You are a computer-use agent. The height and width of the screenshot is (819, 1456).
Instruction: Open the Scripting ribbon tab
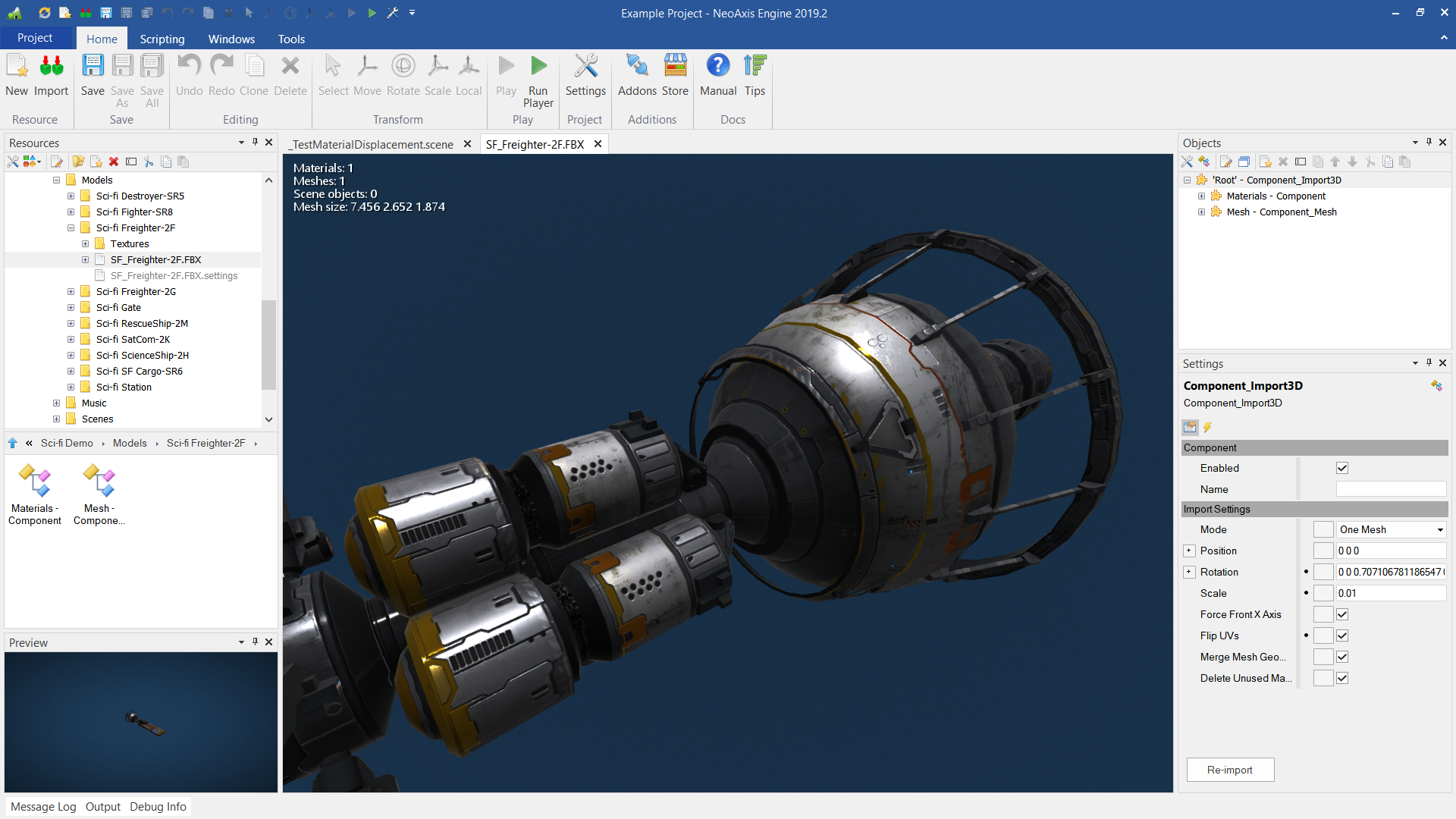162,39
